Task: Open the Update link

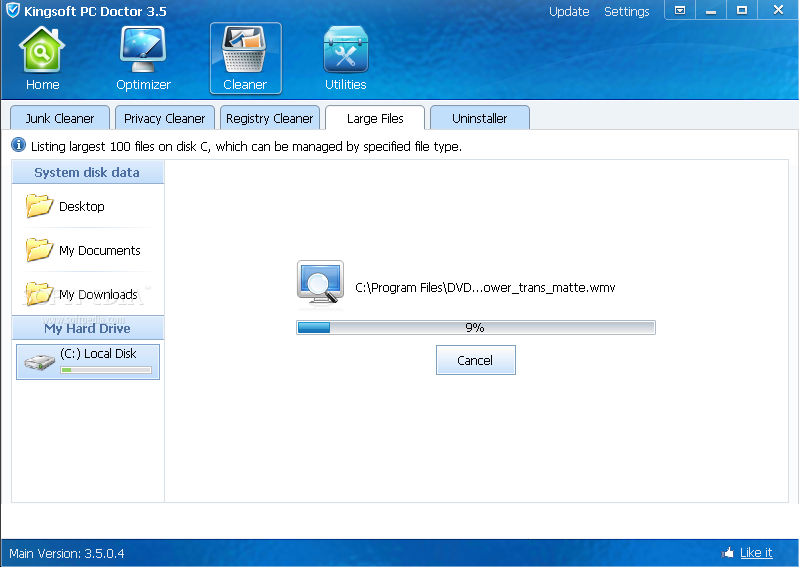Action: (569, 11)
